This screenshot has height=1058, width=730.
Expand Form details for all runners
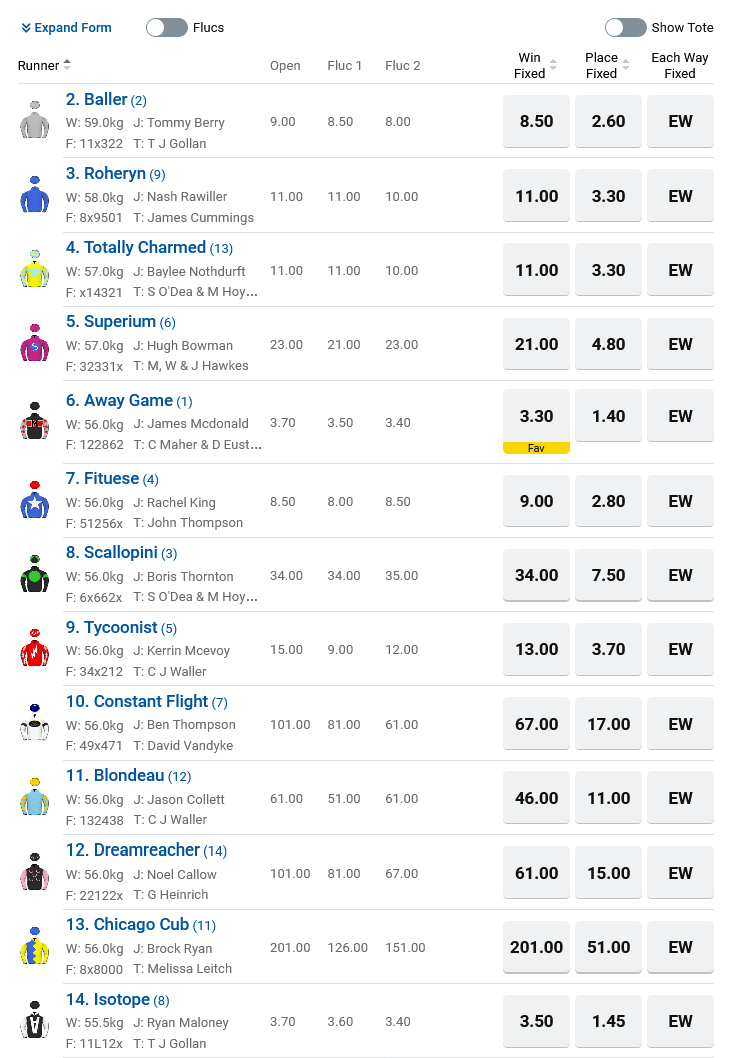coord(67,28)
